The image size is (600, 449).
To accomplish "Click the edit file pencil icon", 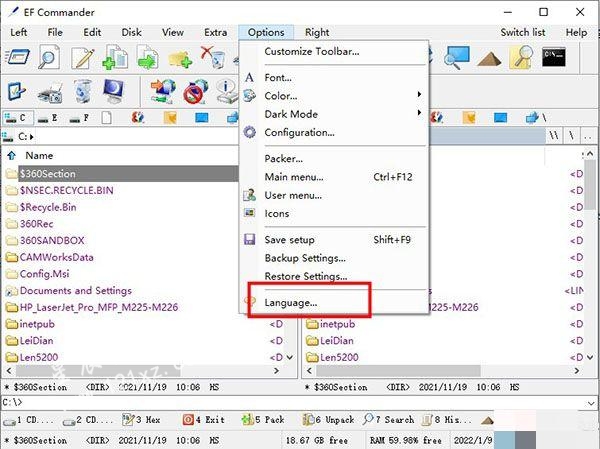I will point(82,58).
